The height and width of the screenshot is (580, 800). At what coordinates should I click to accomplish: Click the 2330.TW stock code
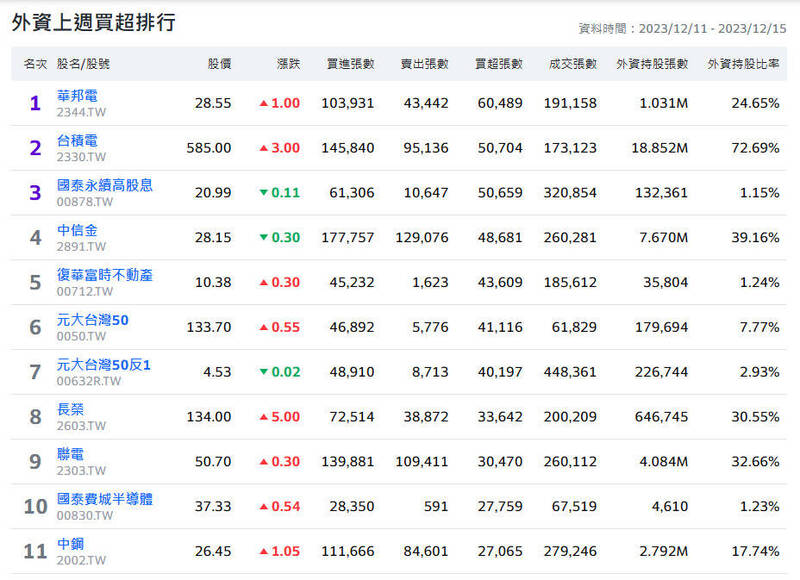tap(81, 157)
